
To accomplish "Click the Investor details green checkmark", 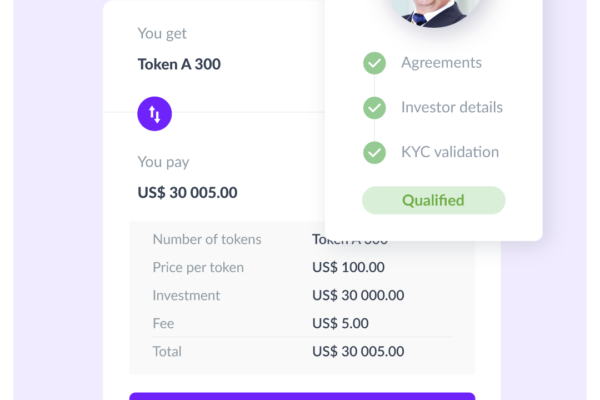I will click(374, 108).
